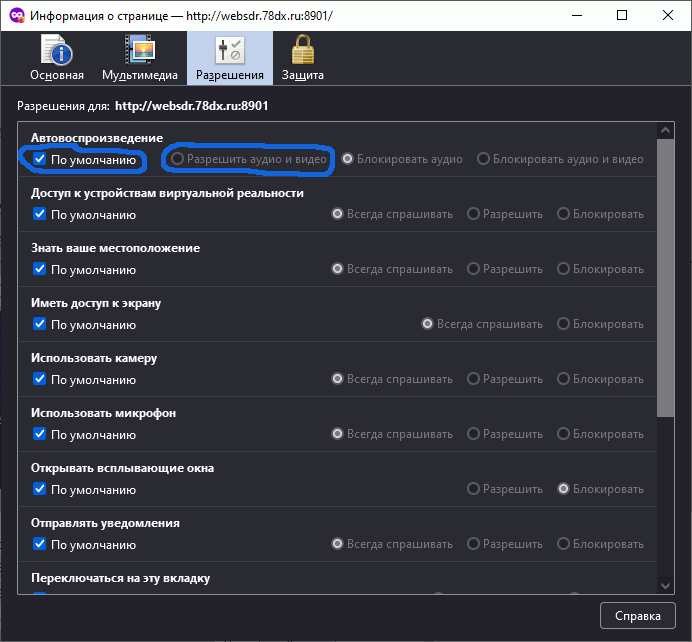The width and height of the screenshot is (692, 642).
Task: Uncheck По умолчанию under Автовоспроизведение
Action: pyautogui.click(x=40, y=159)
